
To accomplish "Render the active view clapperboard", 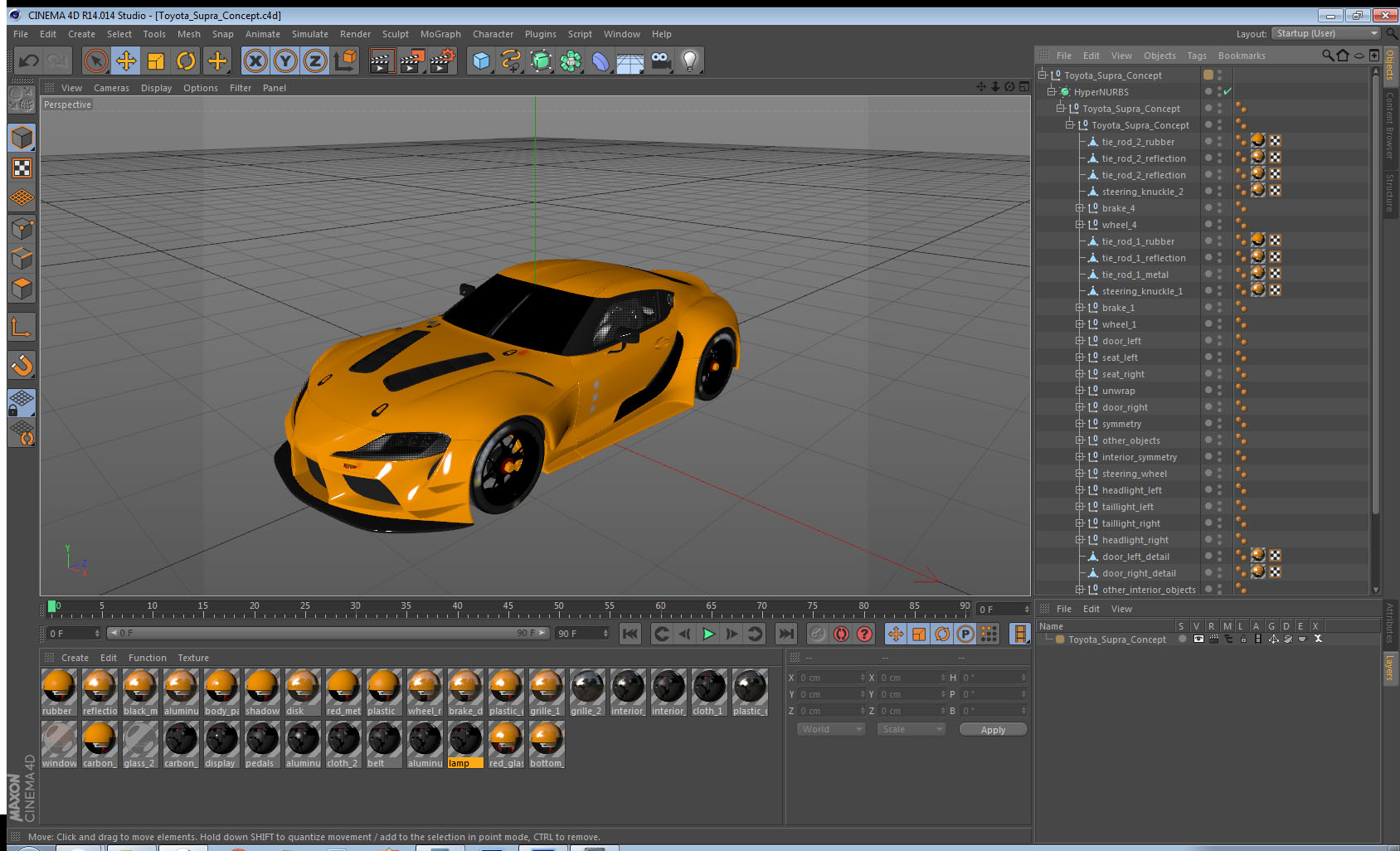I will click(382, 61).
